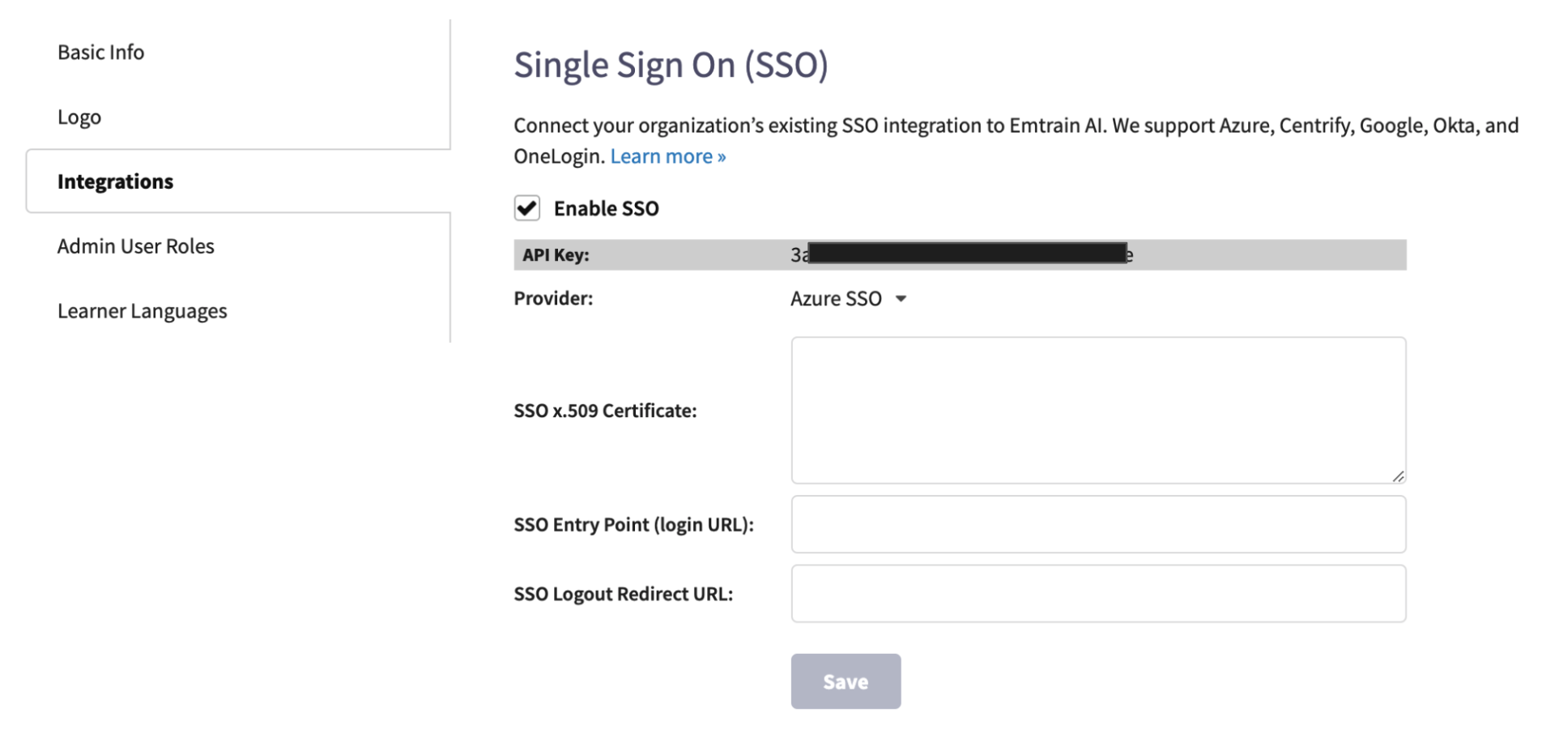Click the chevron next to Azure SSO

(x=901, y=299)
